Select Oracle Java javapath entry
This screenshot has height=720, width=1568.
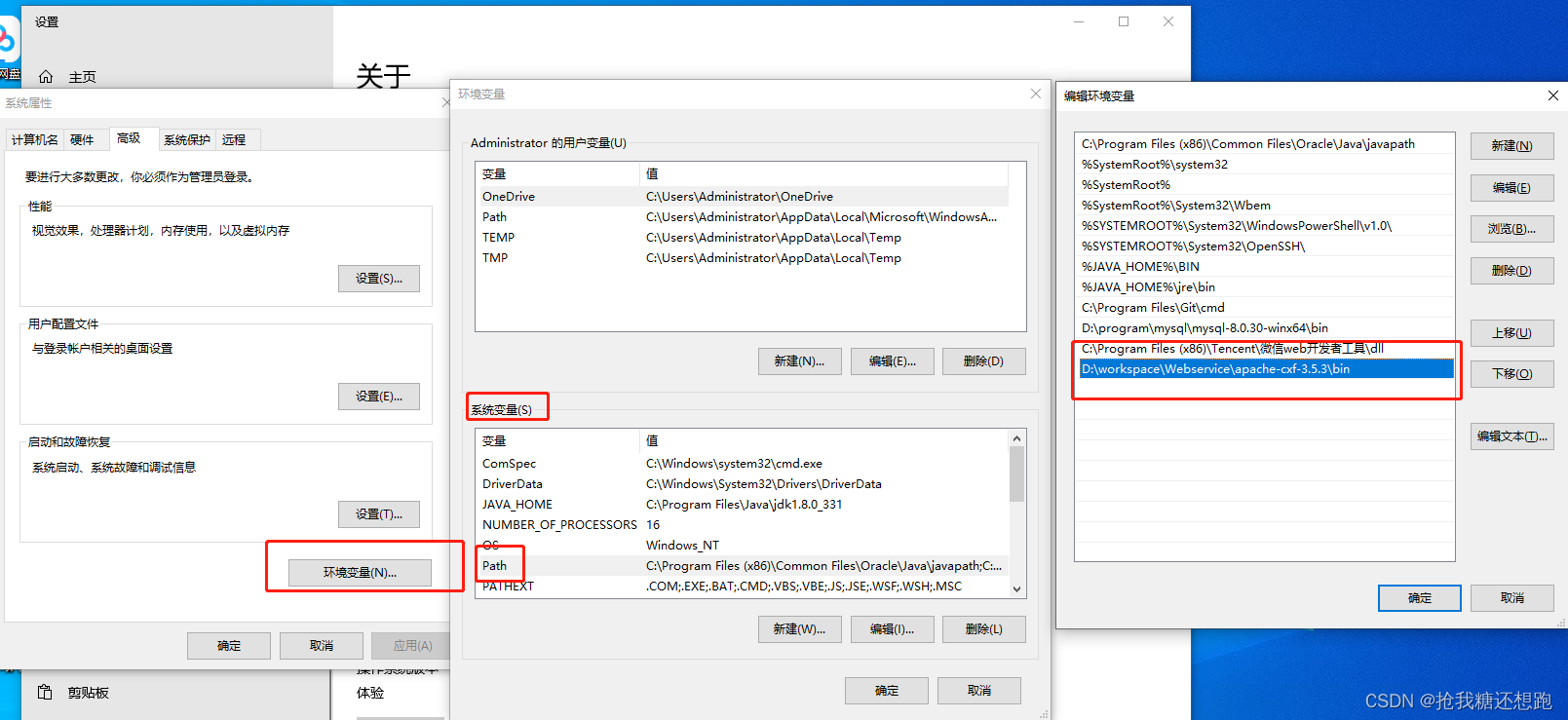(1265, 144)
